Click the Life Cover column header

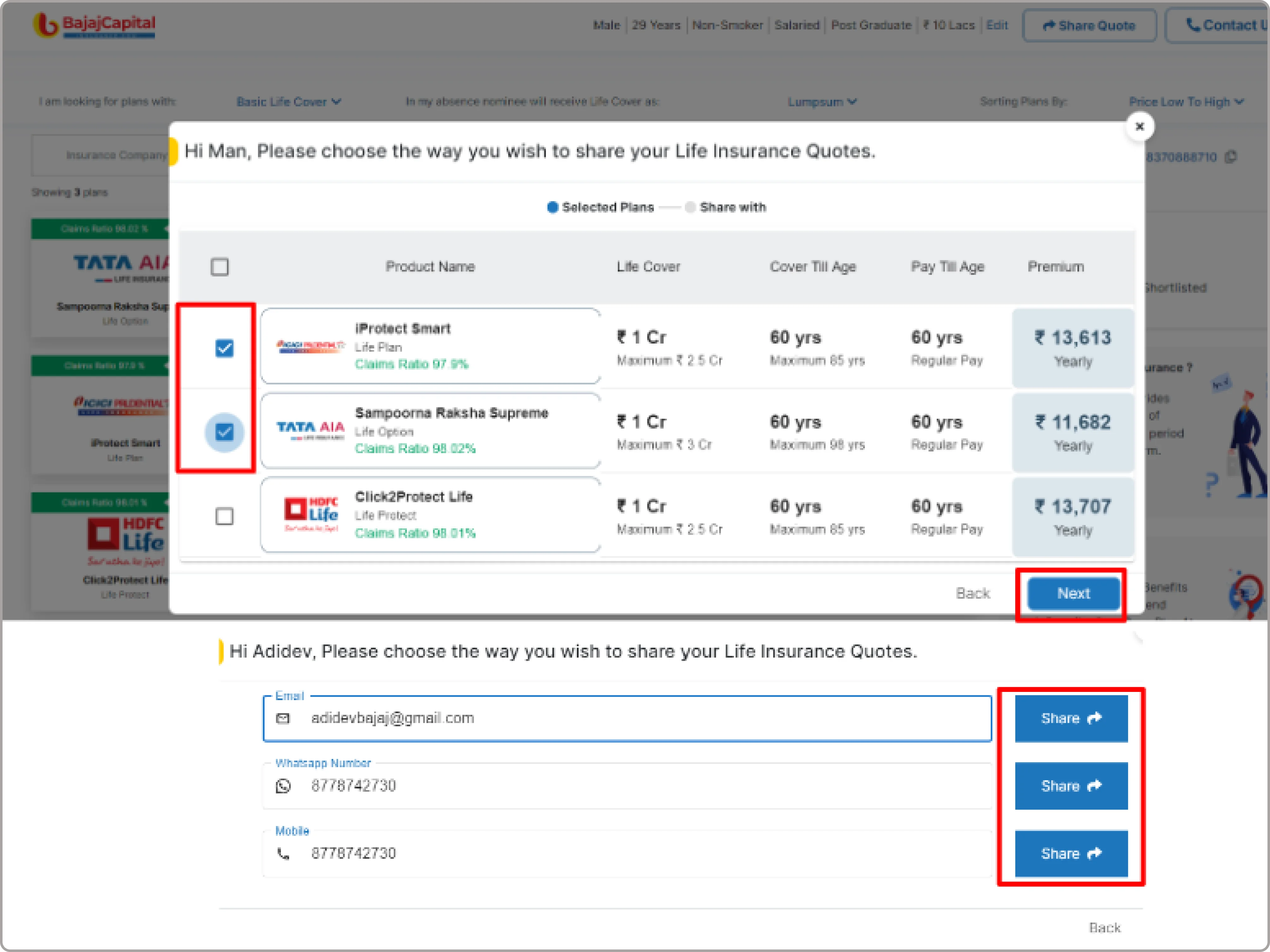pyautogui.click(x=648, y=266)
